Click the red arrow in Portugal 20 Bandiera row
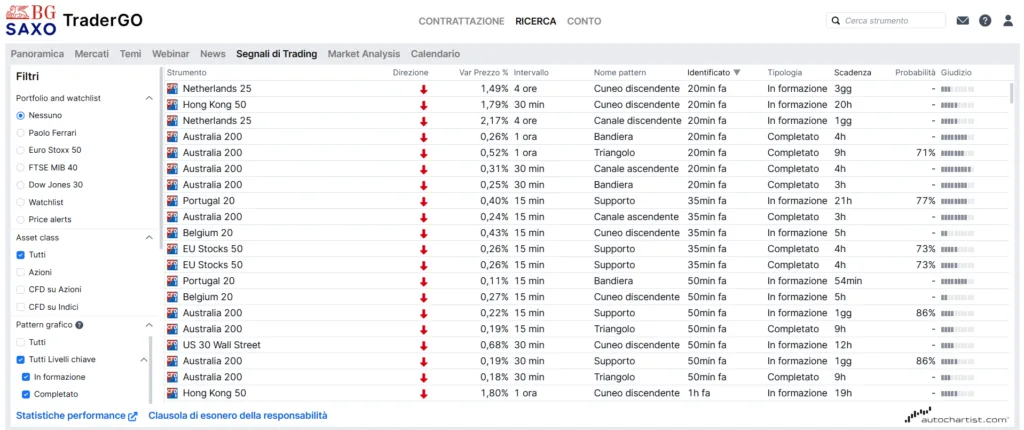Image resolution: width=1024 pixels, height=430 pixels. [423, 281]
